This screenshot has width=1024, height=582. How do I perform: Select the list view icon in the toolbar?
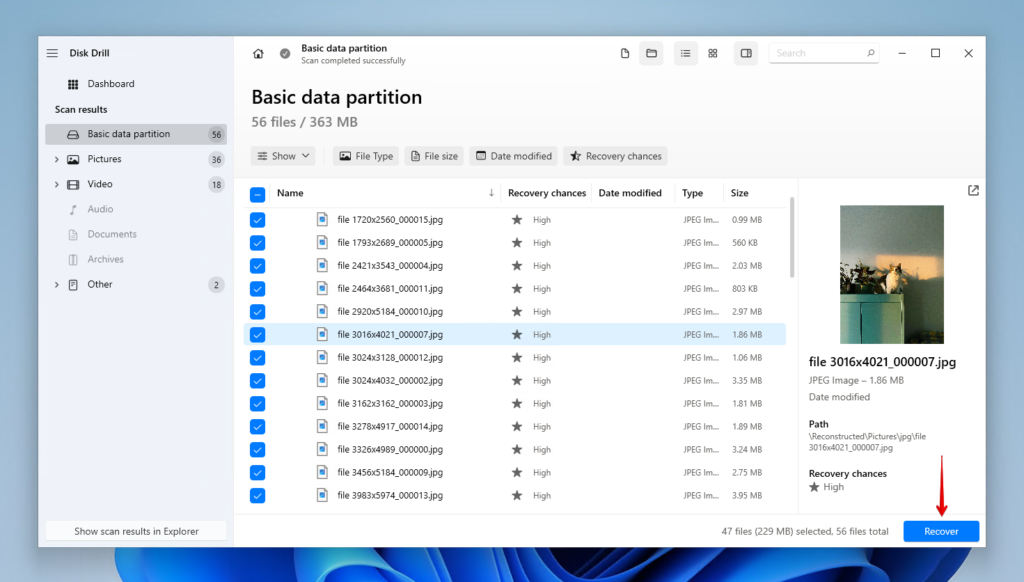[x=685, y=53]
